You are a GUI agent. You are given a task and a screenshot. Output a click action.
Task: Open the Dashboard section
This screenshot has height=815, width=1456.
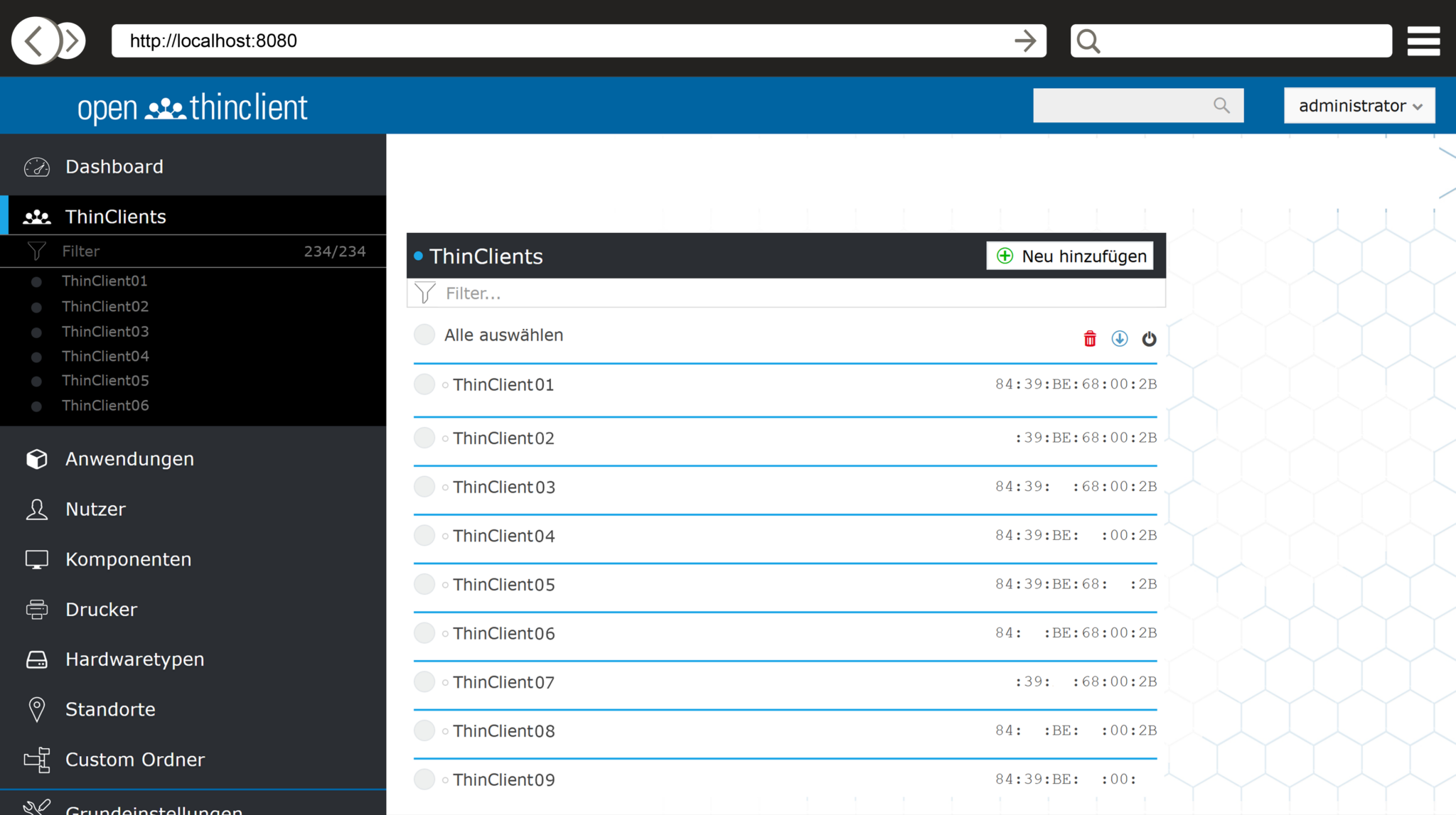pos(114,166)
